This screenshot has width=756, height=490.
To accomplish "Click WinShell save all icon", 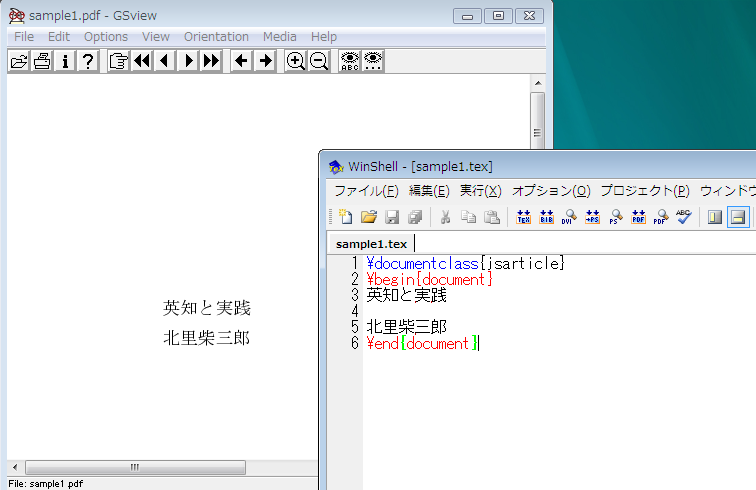I will 415,217.
